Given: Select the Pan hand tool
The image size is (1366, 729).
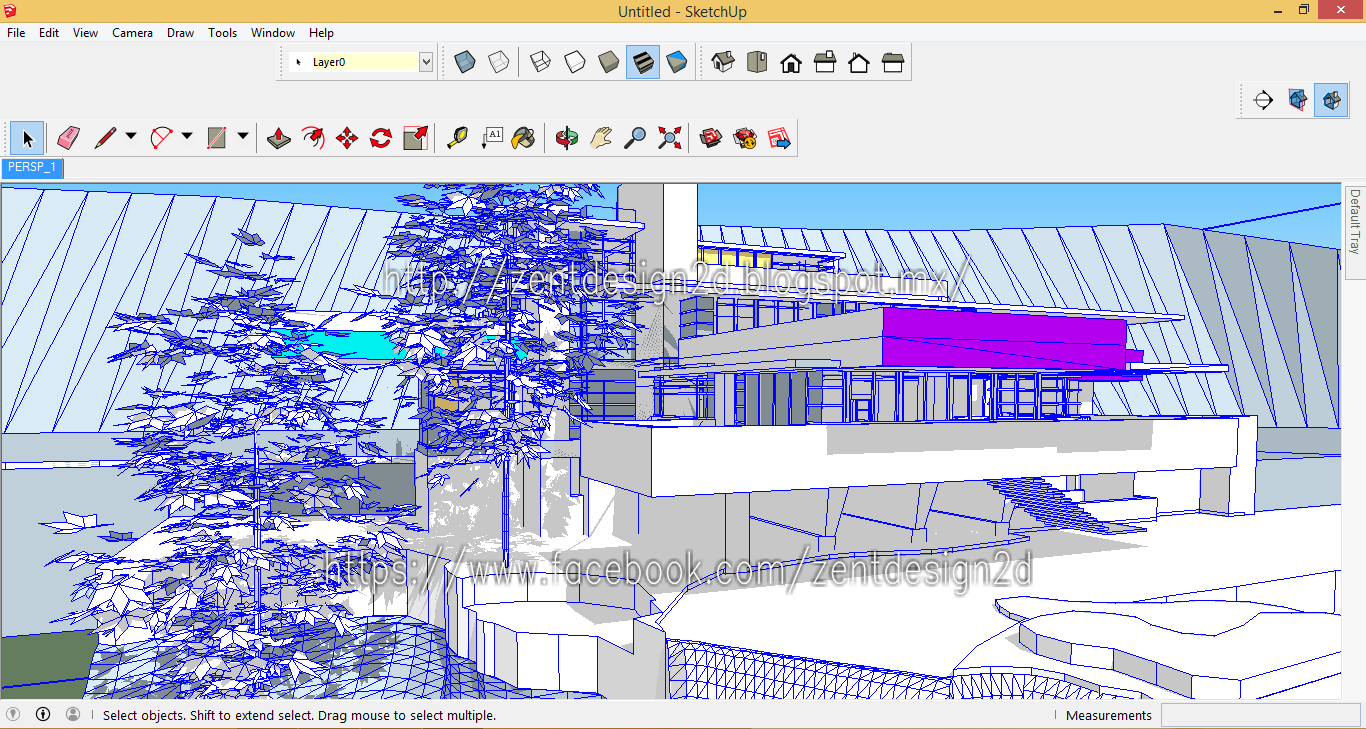Looking at the screenshot, I should [601, 138].
